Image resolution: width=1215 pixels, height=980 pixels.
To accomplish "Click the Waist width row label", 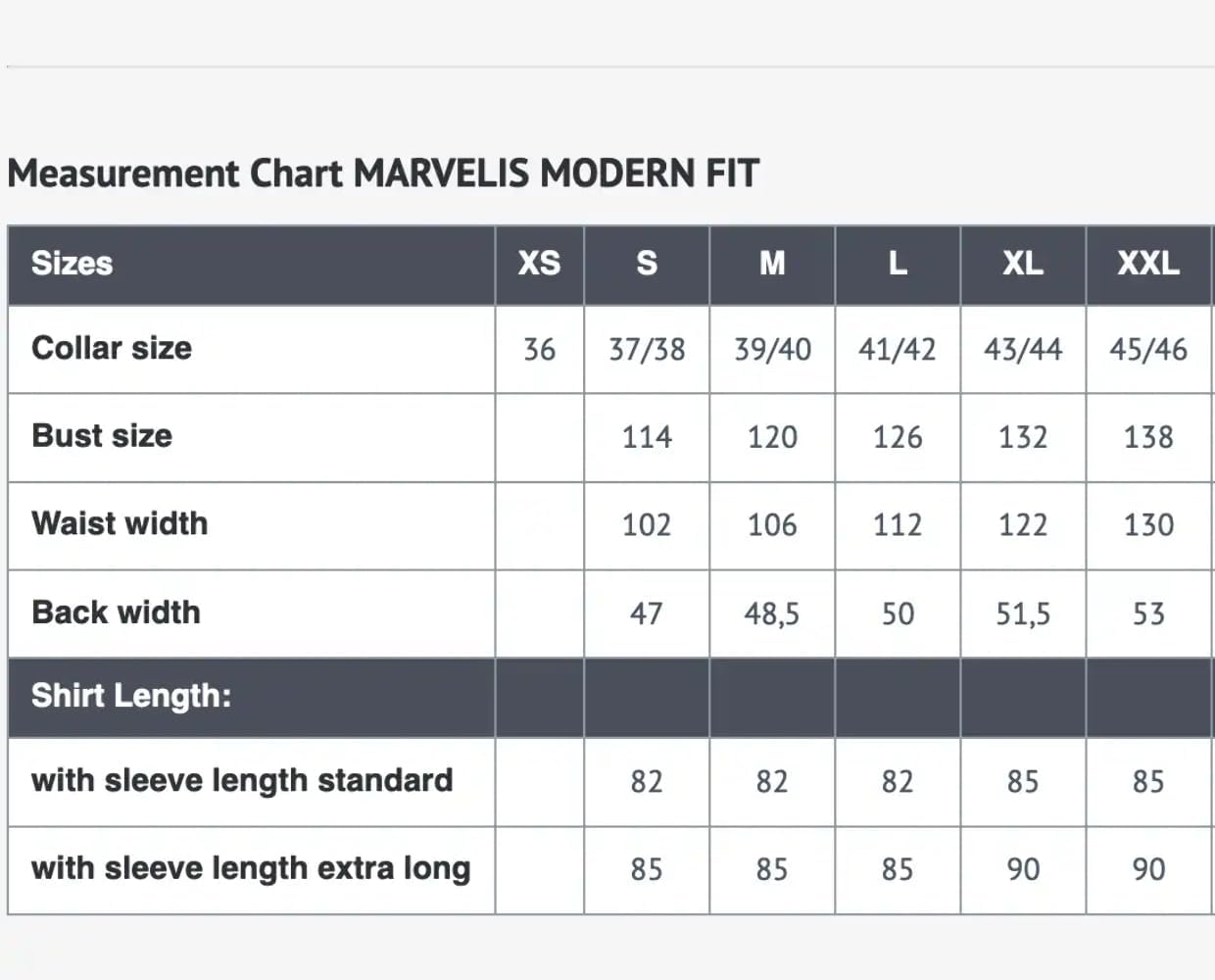I will 120,523.
